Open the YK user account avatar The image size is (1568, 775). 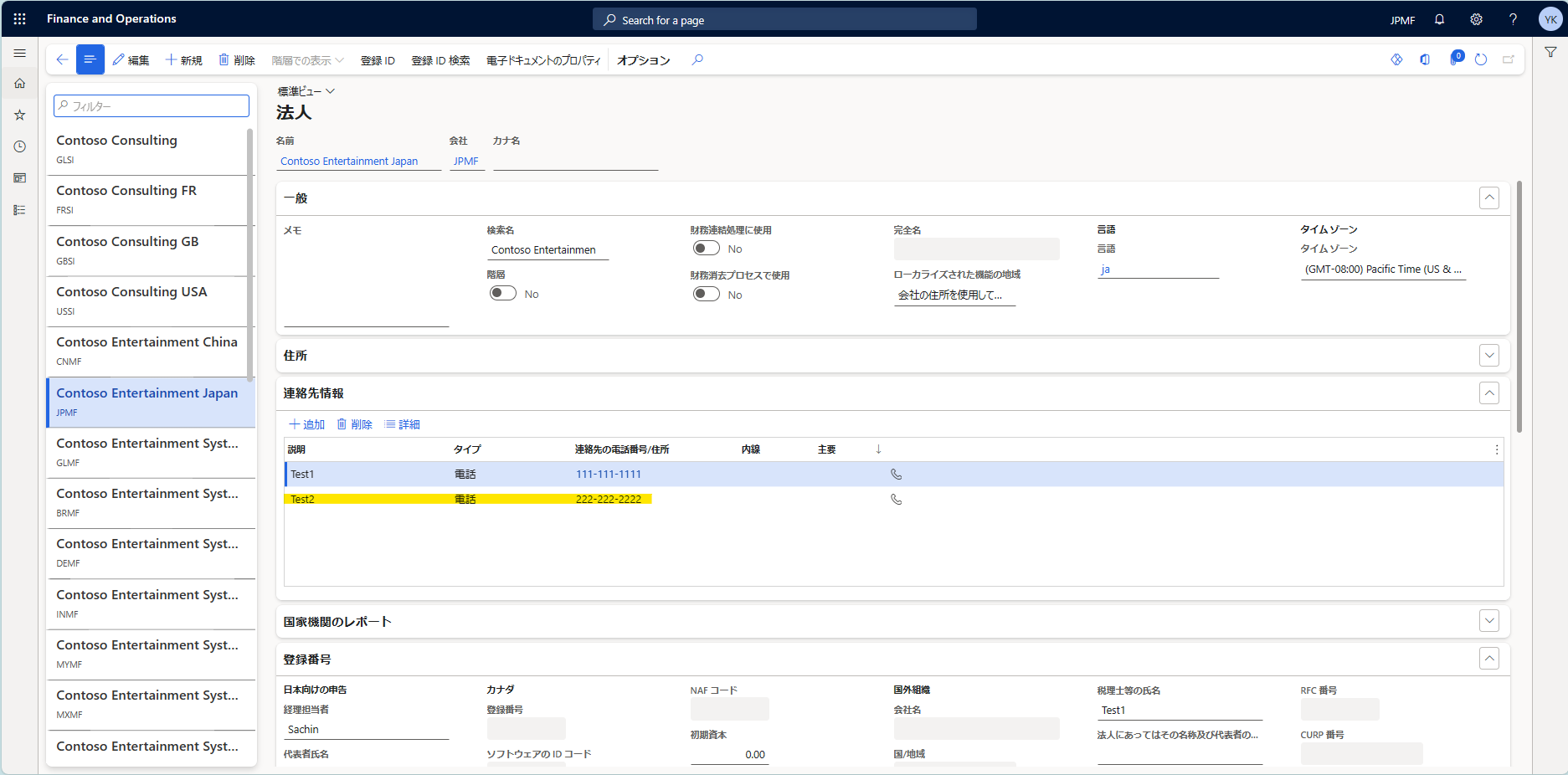(x=1550, y=19)
